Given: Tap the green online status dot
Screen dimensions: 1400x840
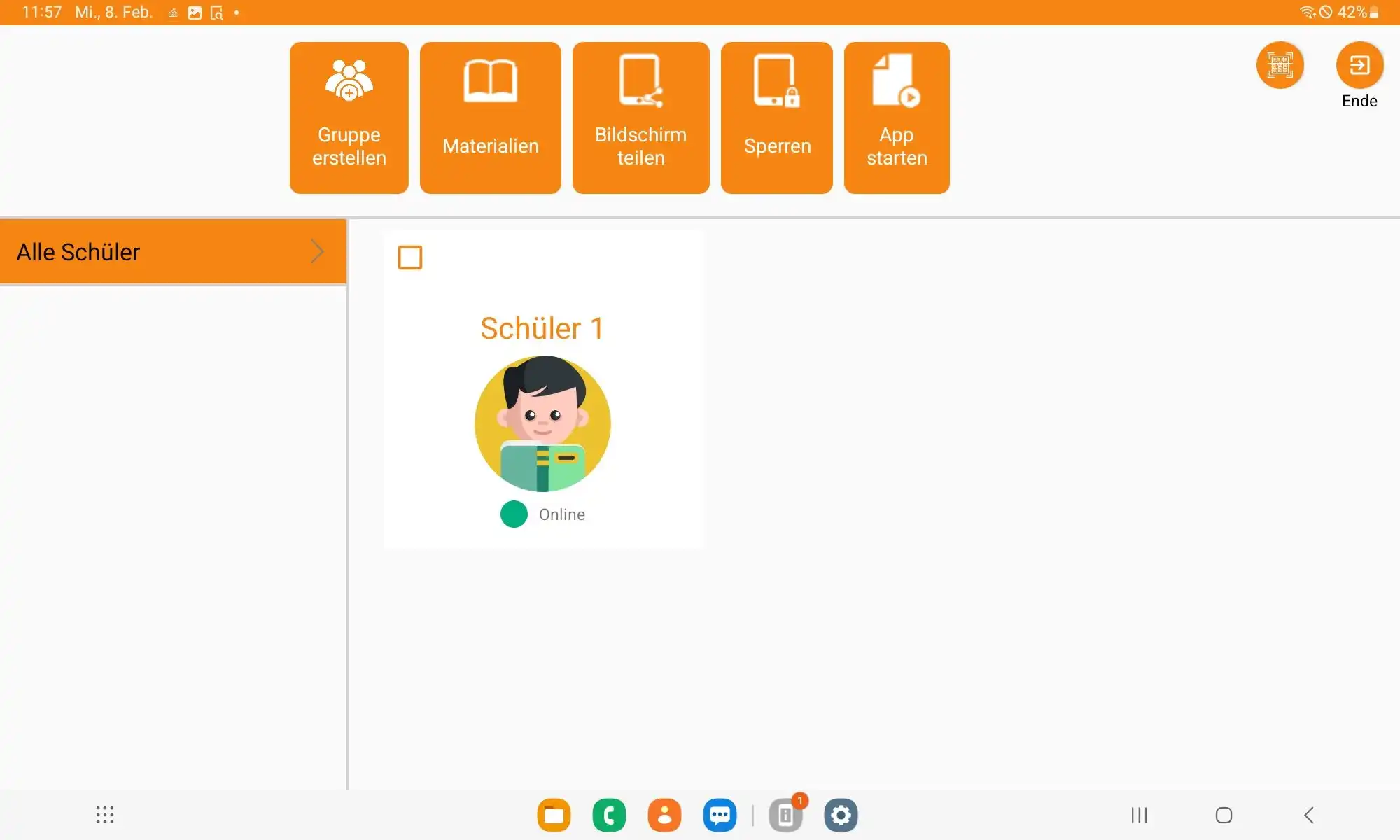Looking at the screenshot, I should pyautogui.click(x=514, y=514).
